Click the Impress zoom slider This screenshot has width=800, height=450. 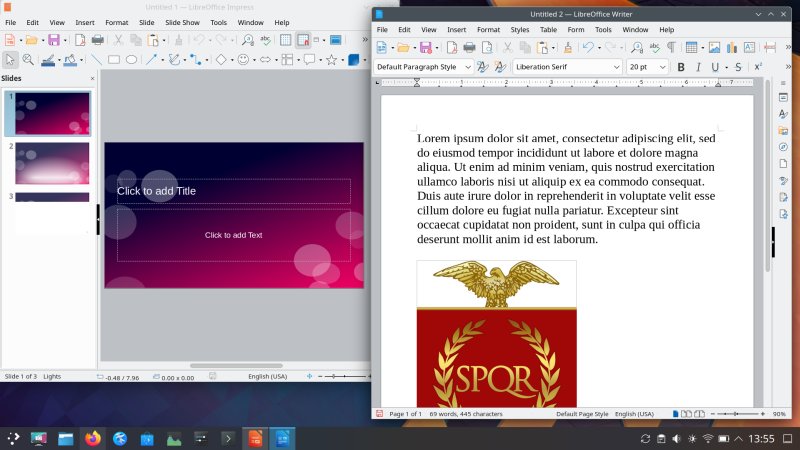(x=344, y=377)
